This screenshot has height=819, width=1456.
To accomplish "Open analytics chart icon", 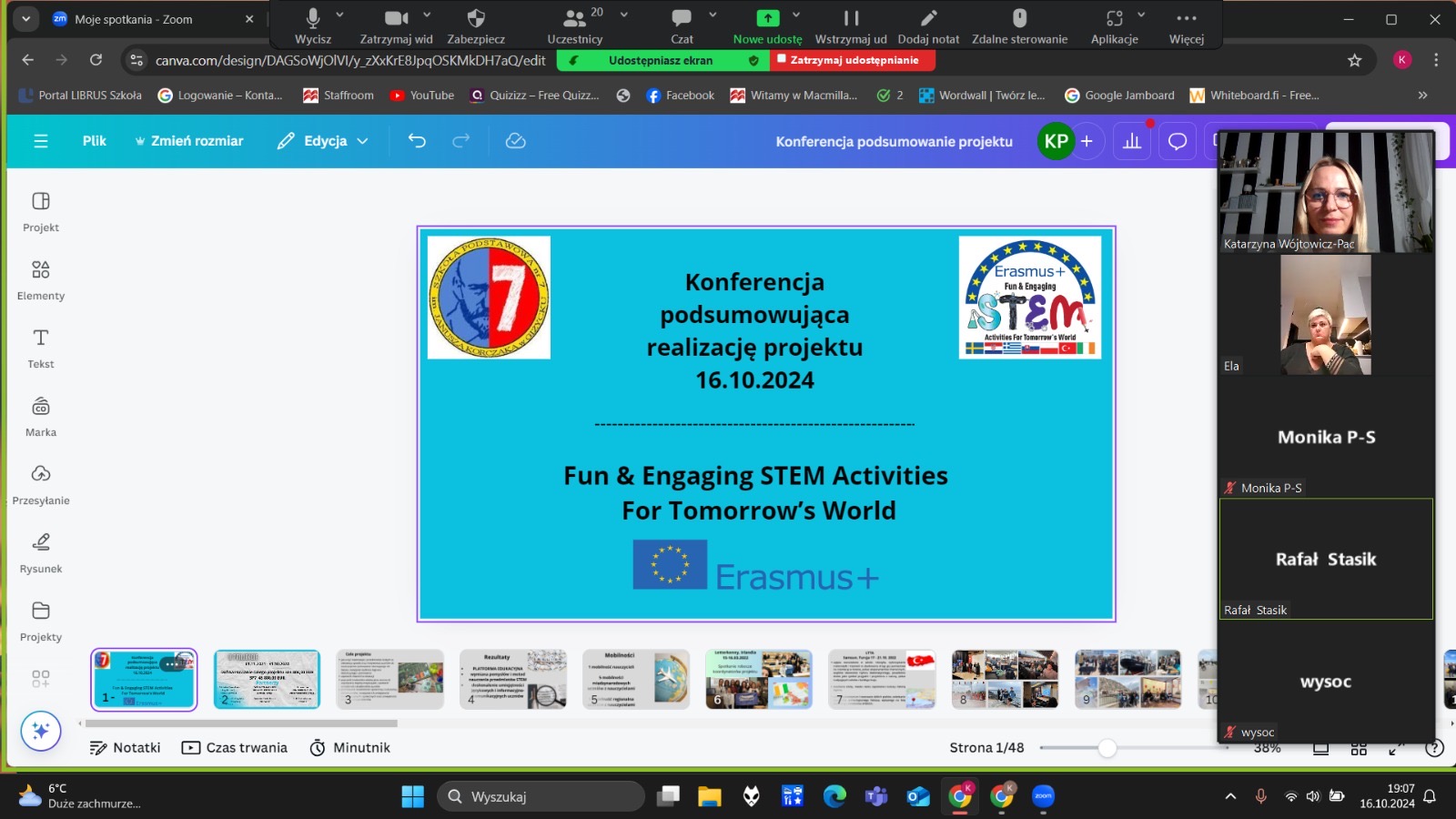I will click(x=1132, y=141).
